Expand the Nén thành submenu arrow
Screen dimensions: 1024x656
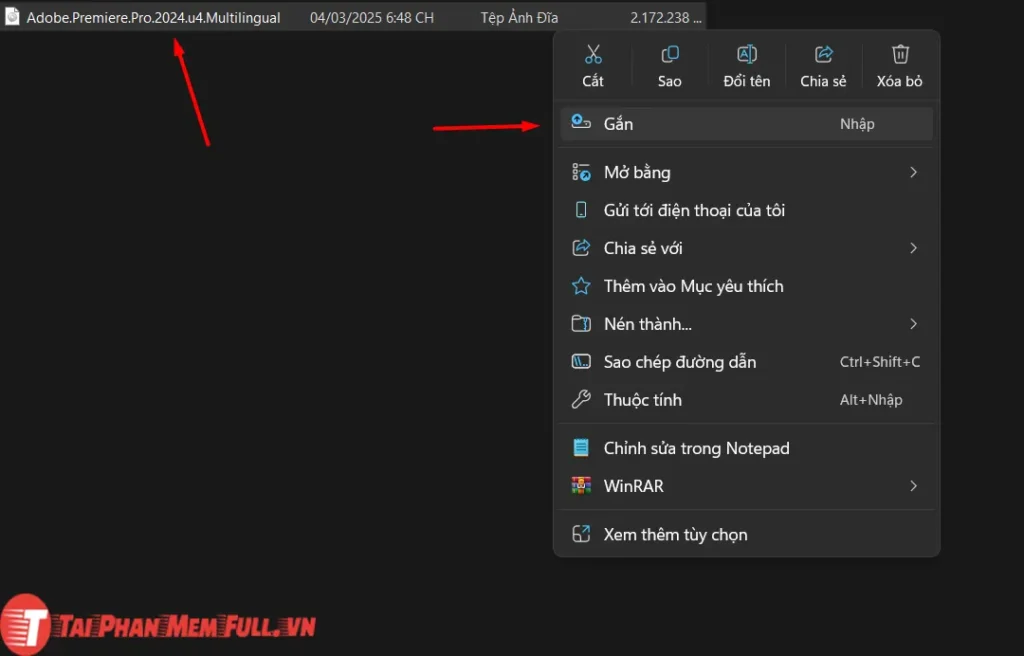pos(913,324)
